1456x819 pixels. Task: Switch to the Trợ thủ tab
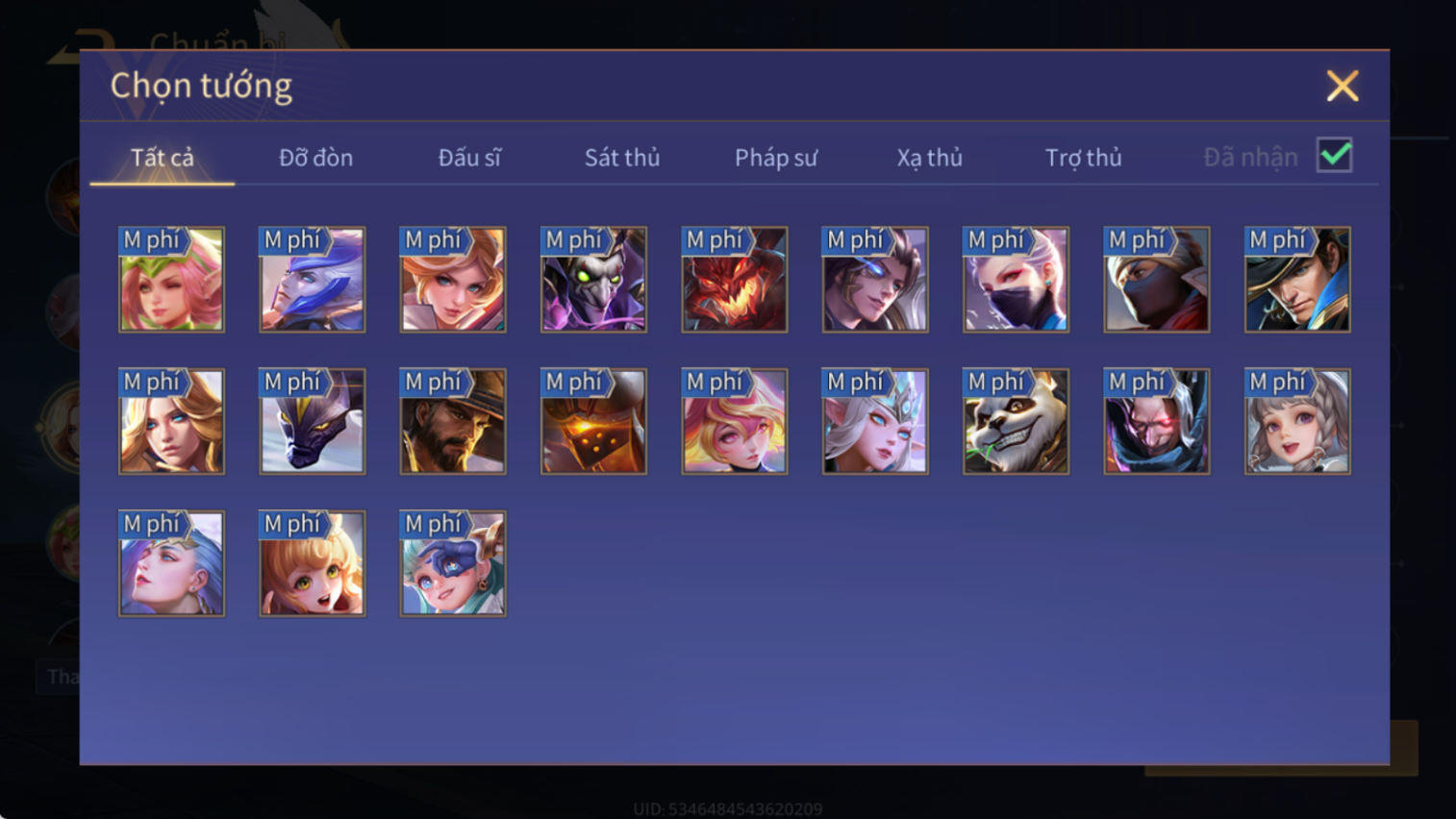tap(1084, 158)
